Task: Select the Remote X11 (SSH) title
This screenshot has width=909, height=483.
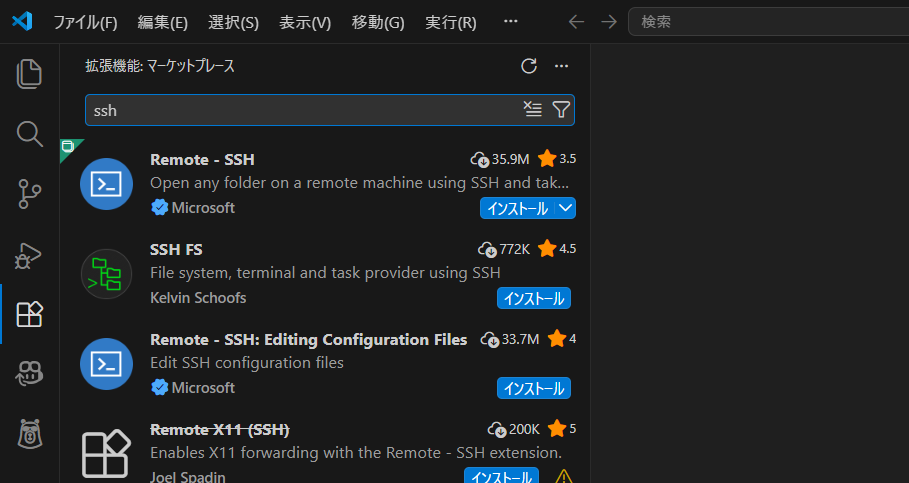Action: coord(220,429)
